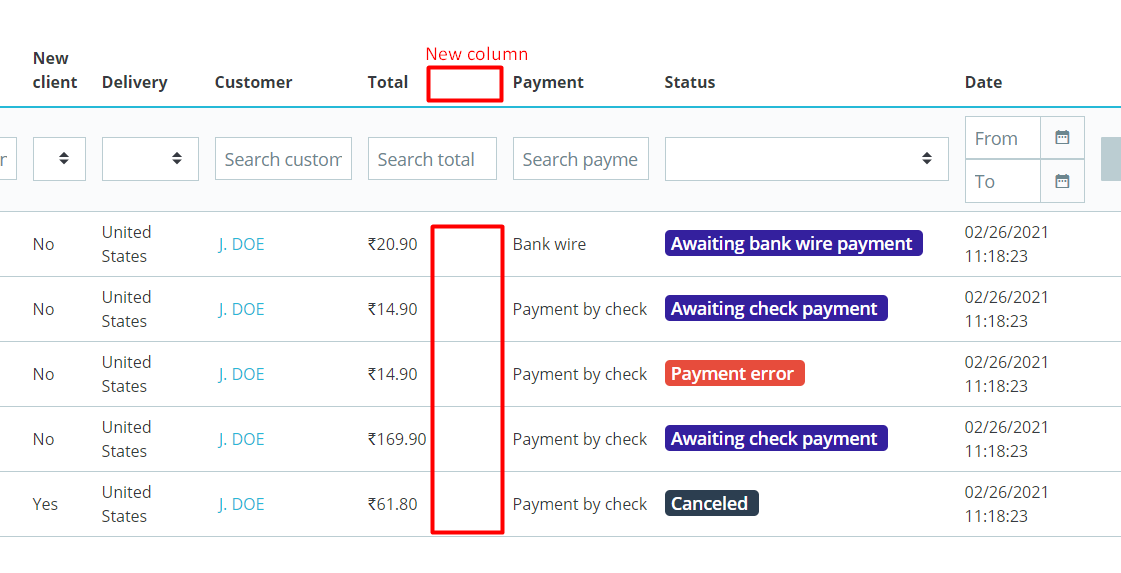Screen dimensions: 1121x573
Task: Click the Payment error status badge
Action: [x=733, y=374]
